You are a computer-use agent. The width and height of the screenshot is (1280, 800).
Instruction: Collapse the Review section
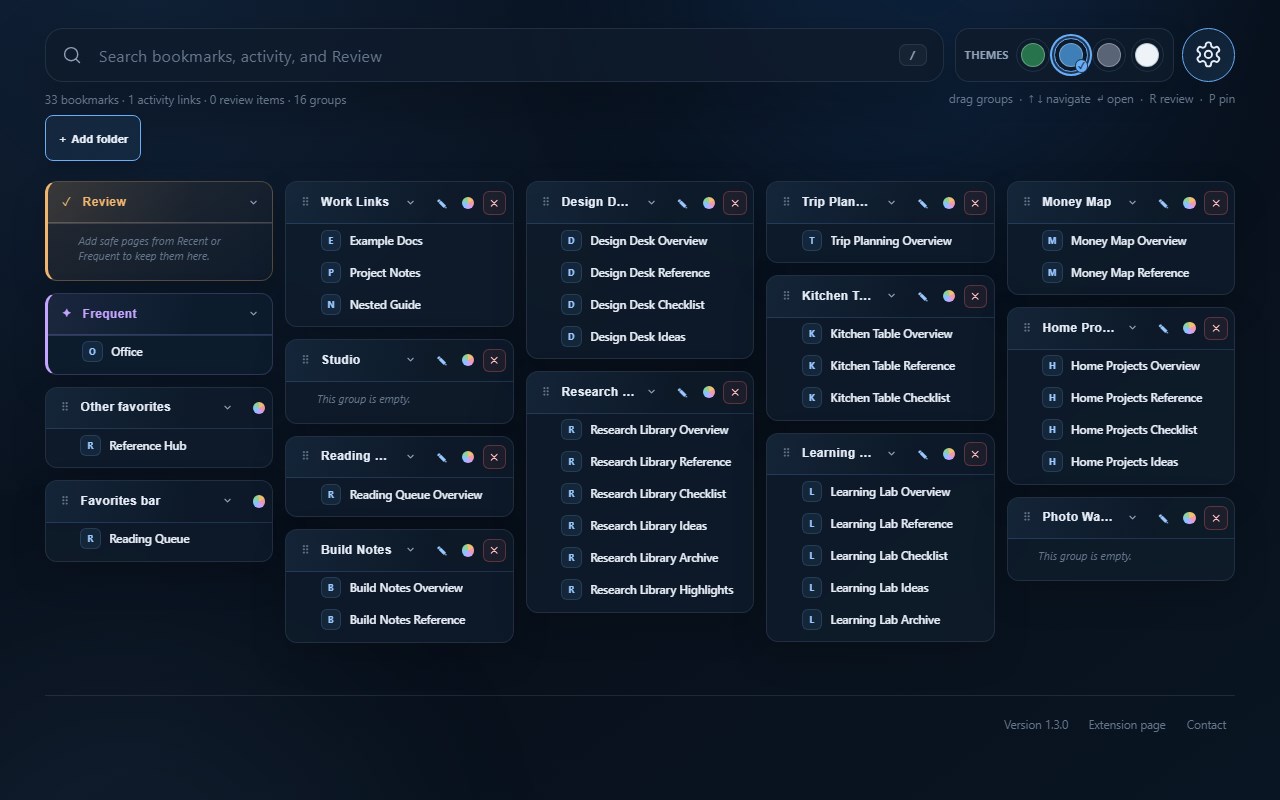[253, 202]
